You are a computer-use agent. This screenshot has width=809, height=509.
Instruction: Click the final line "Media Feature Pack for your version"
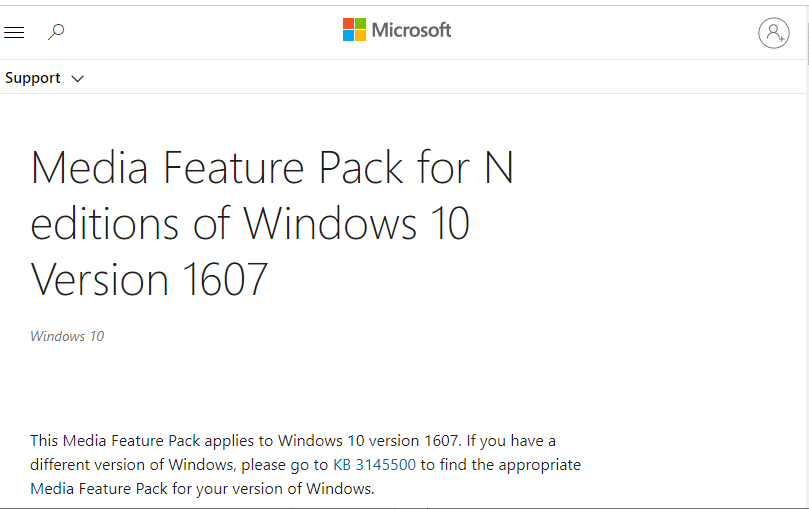click(x=202, y=489)
